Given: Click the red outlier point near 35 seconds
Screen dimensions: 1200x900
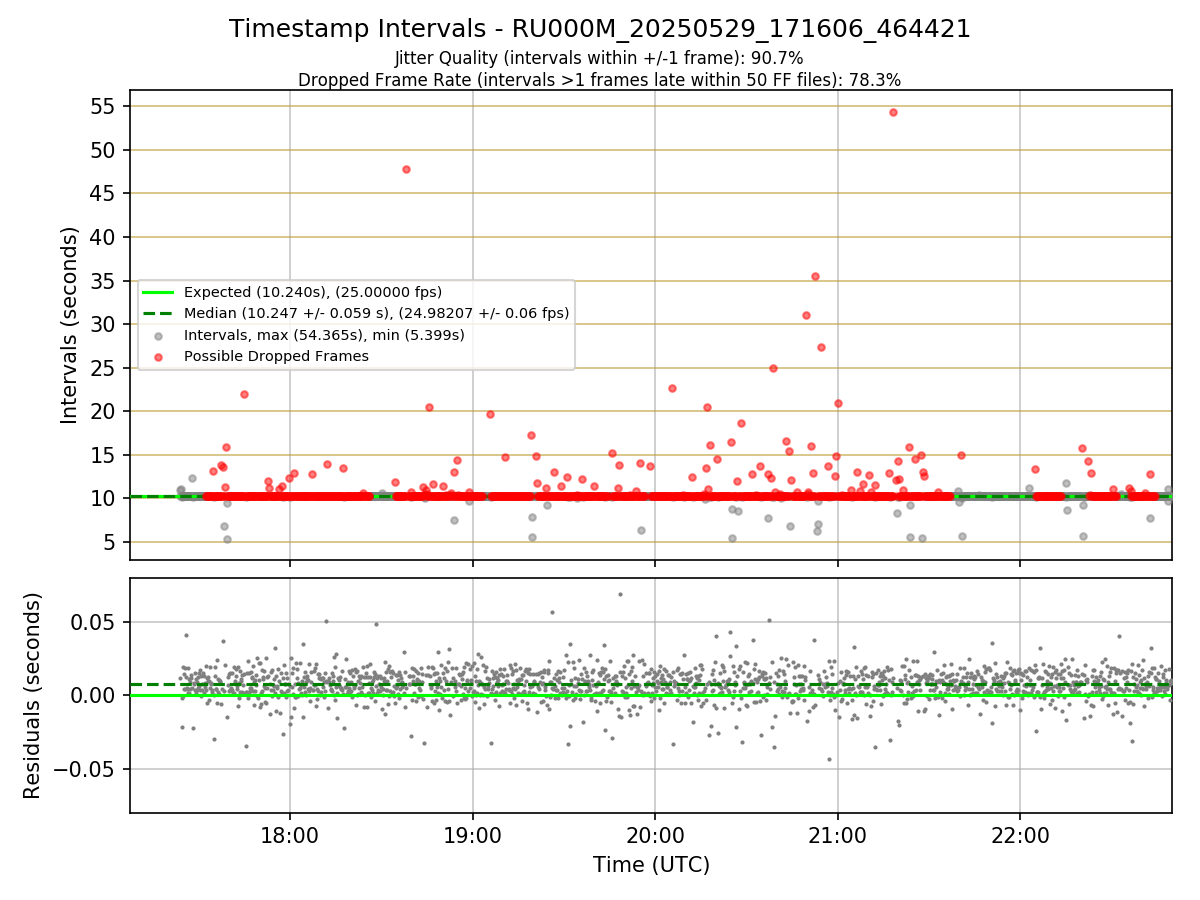Looking at the screenshot, I should [x=815, y=276].
